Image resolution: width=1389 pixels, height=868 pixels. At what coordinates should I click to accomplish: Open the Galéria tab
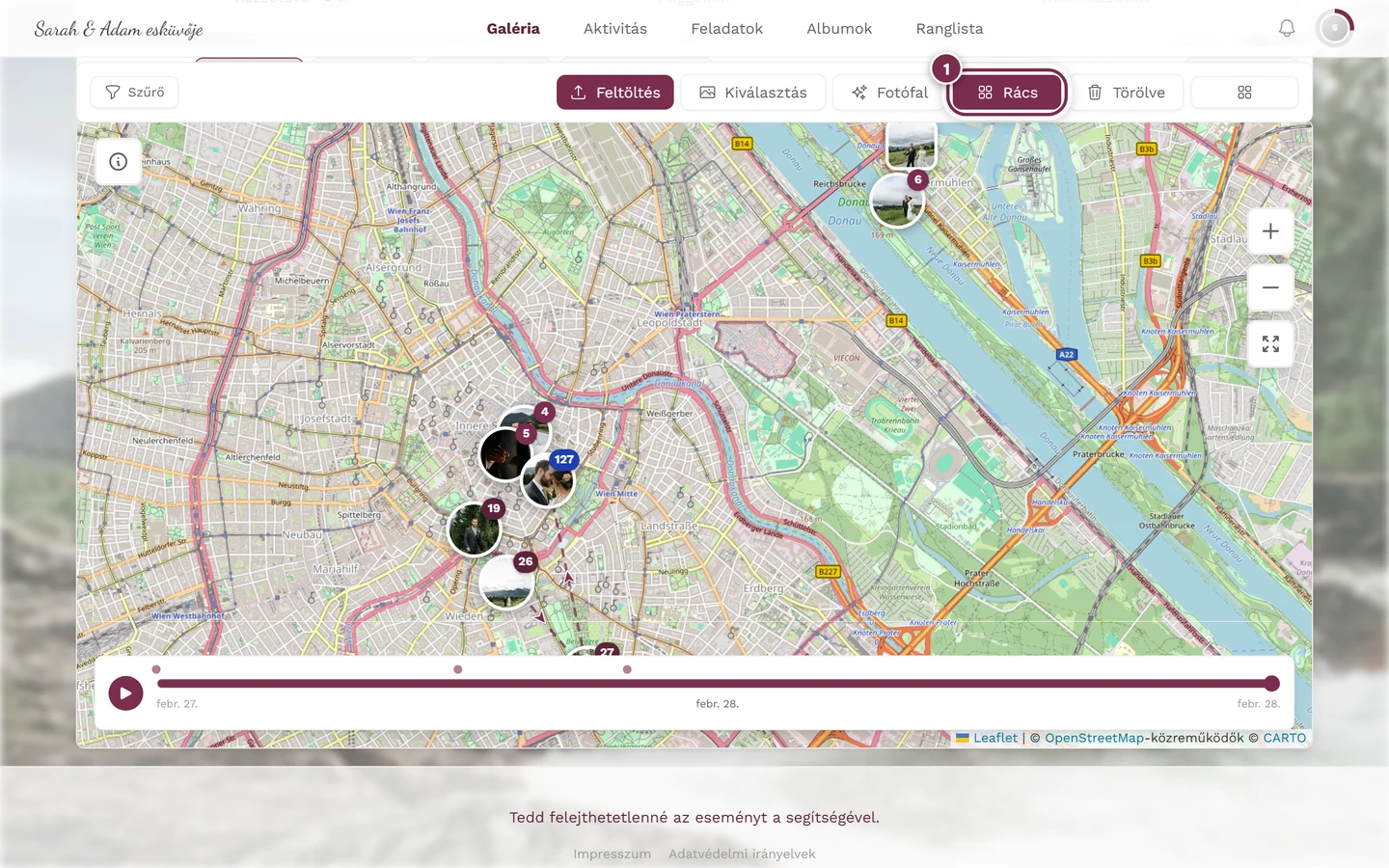coord(513,29)
